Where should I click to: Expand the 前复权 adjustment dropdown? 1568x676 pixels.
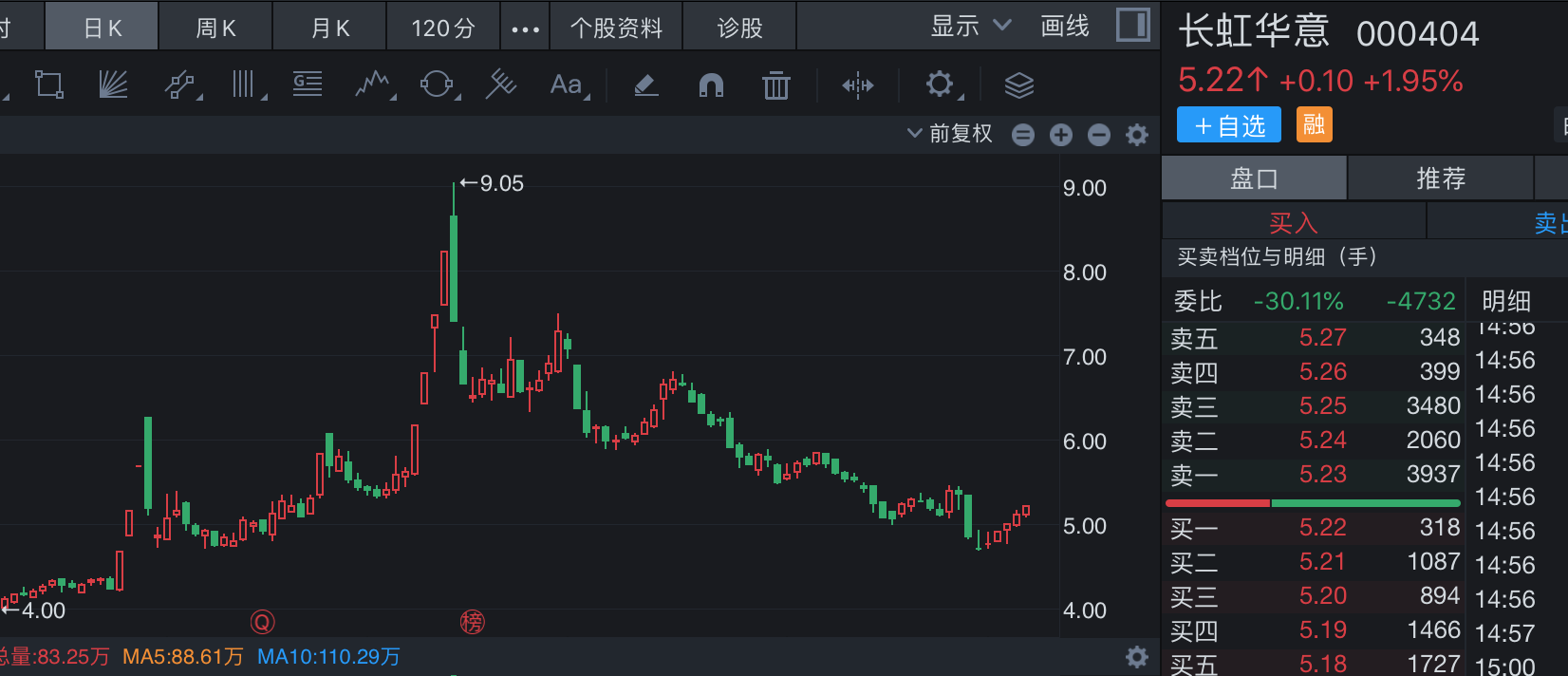pyautogui.click(x=950, y=134)
